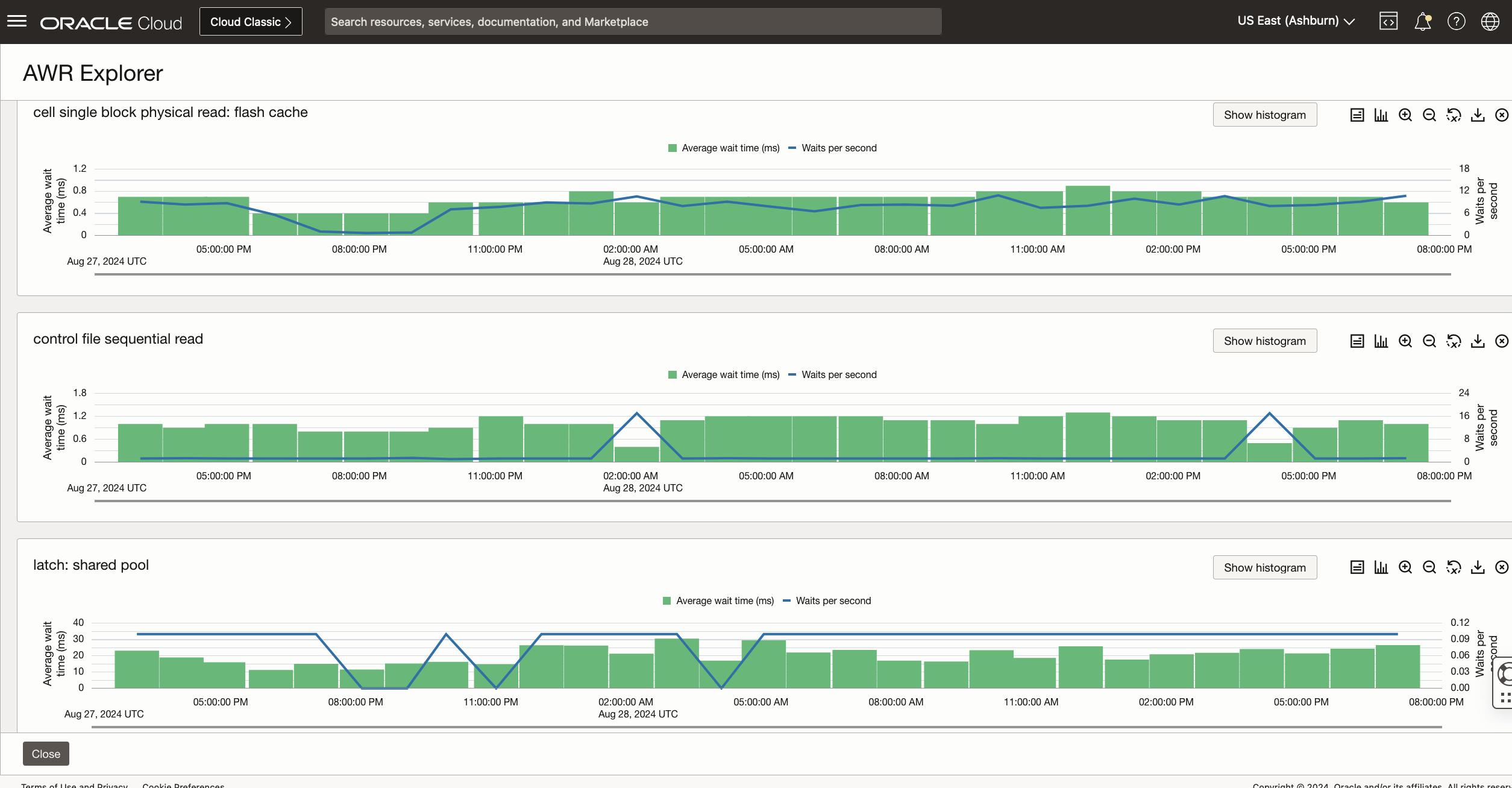Open the table view for cell single block chart
Screen dimensions: 1512x788
1357,115
